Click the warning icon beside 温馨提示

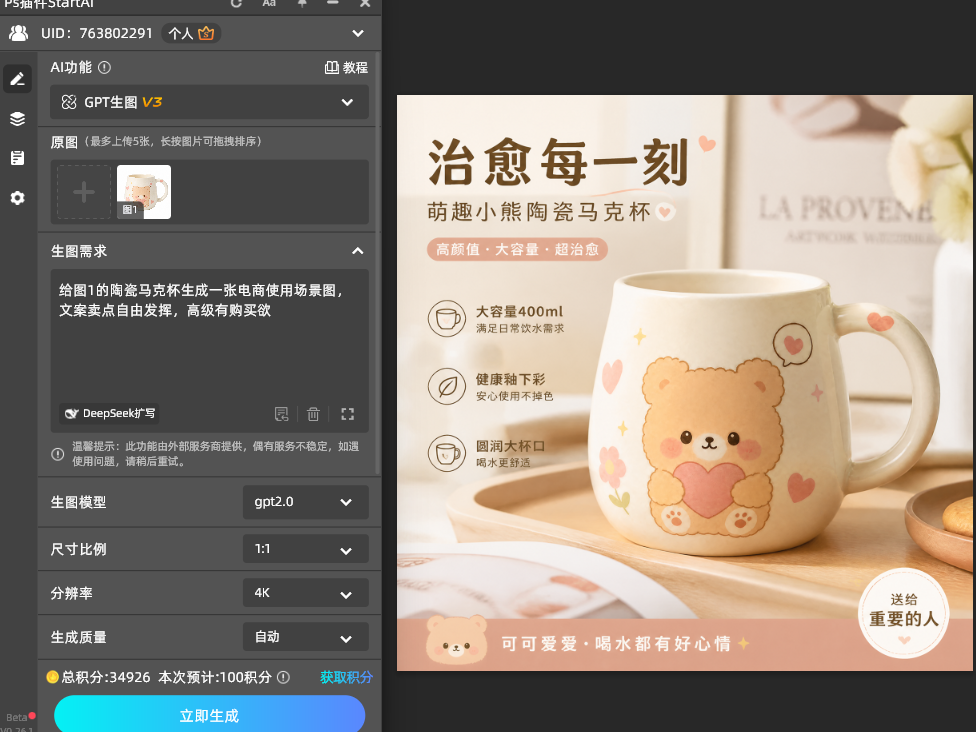pyautogui.click(x=58, y=454)
